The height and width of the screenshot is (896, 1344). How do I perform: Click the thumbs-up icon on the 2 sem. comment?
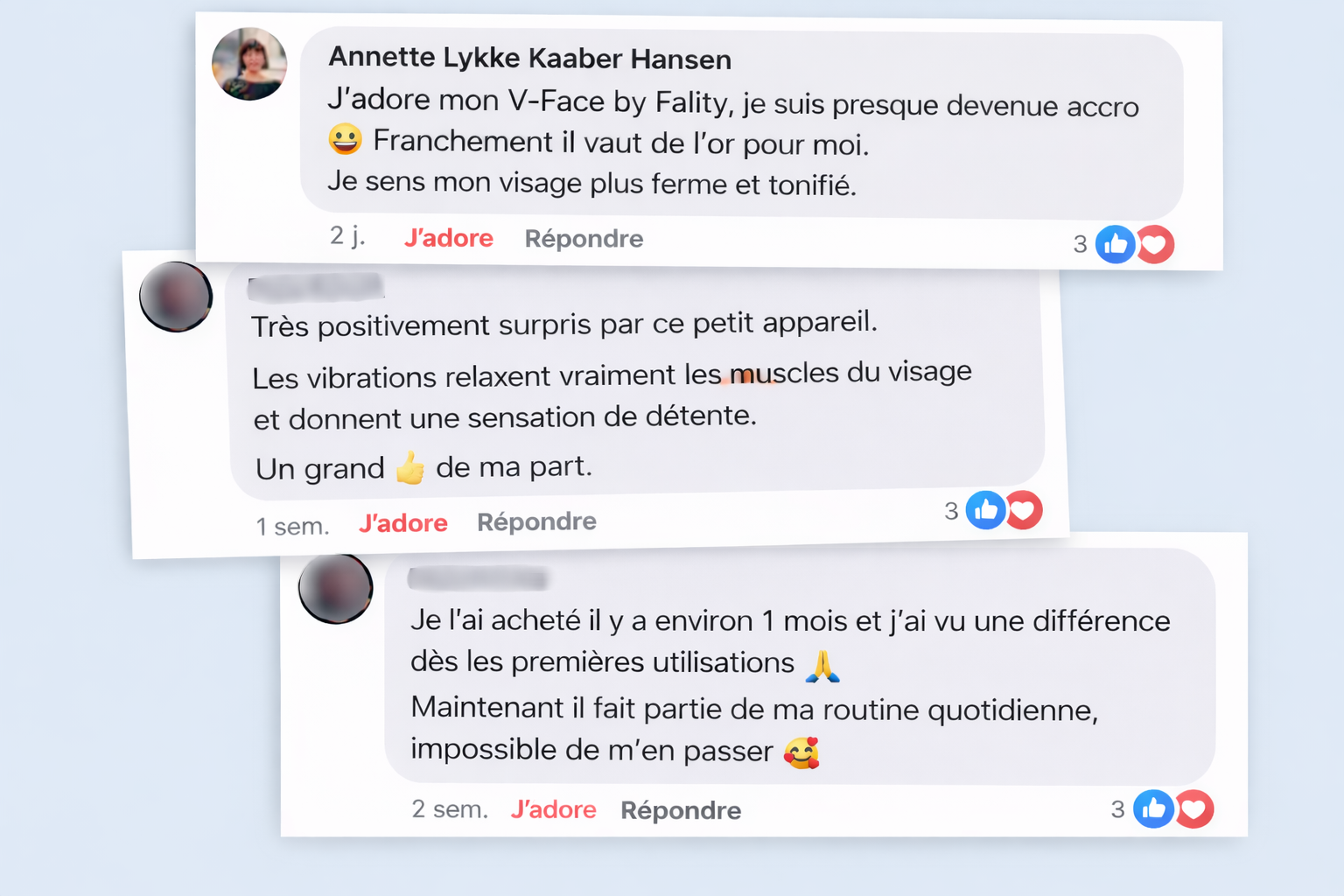point(1153,809)
